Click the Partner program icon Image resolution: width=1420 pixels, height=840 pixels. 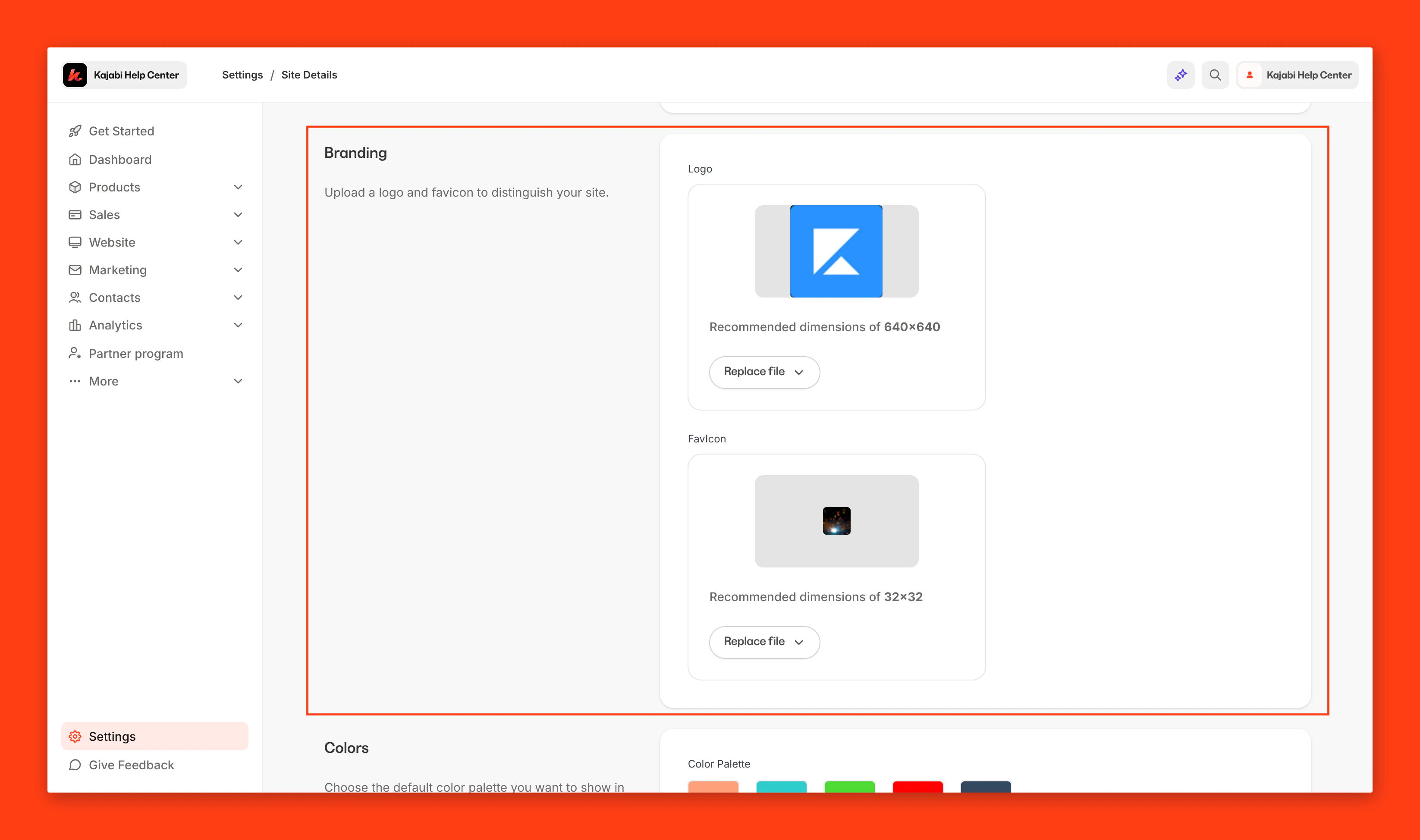[75, 353]
